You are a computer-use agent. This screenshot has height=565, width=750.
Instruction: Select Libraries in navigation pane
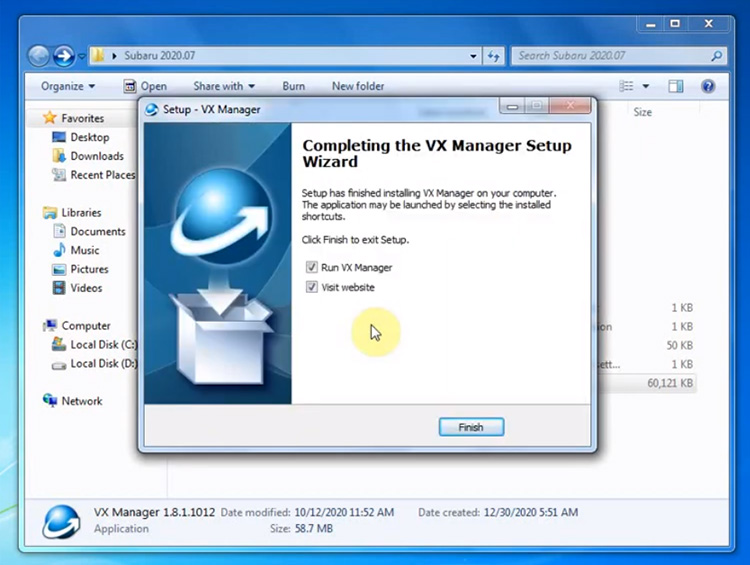pyautogui.click(x=81, y=212)
